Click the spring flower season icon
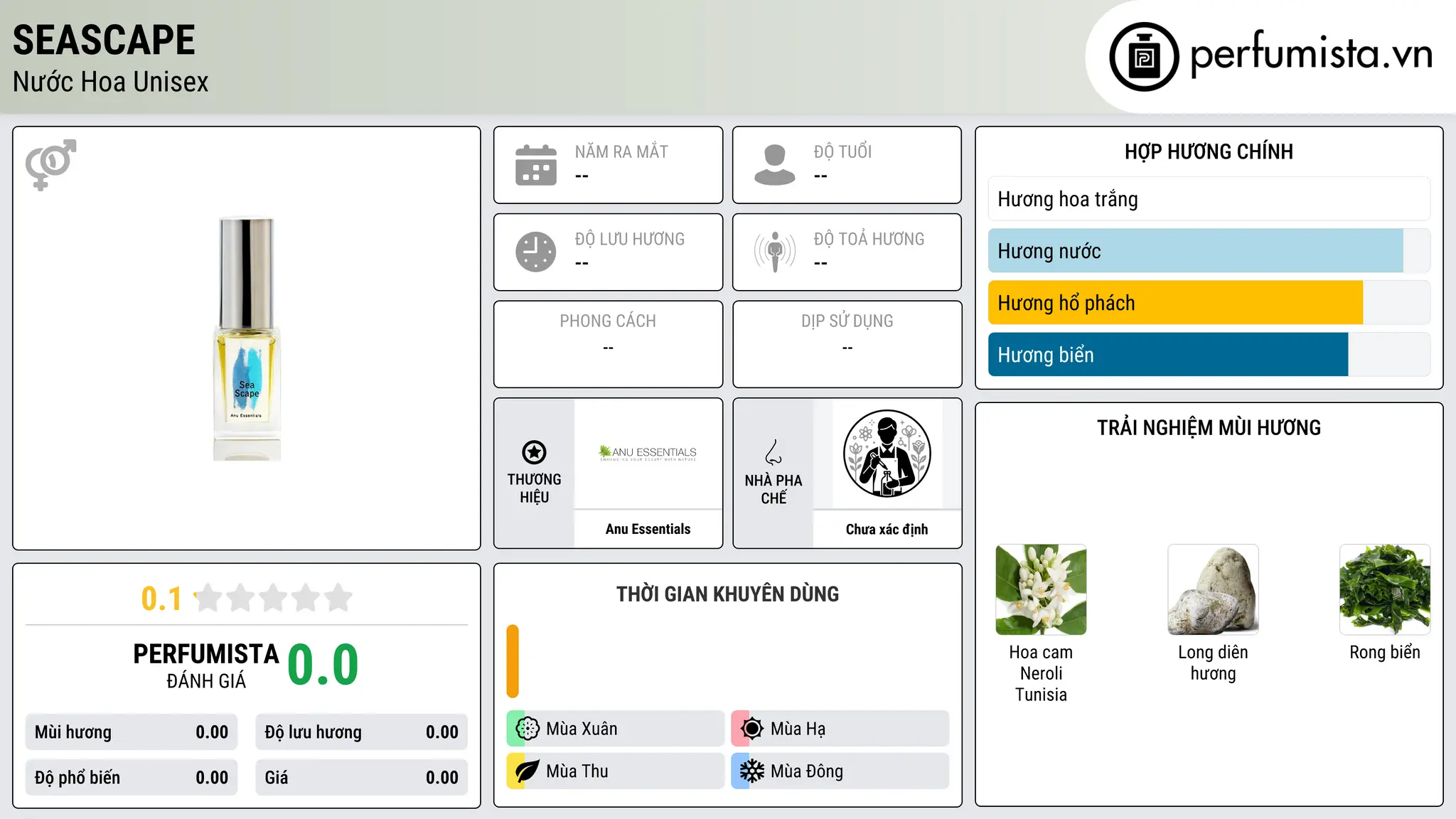The height and width of the screenshot is (819, 1456). pyautogui.click(x=528, y=729)
